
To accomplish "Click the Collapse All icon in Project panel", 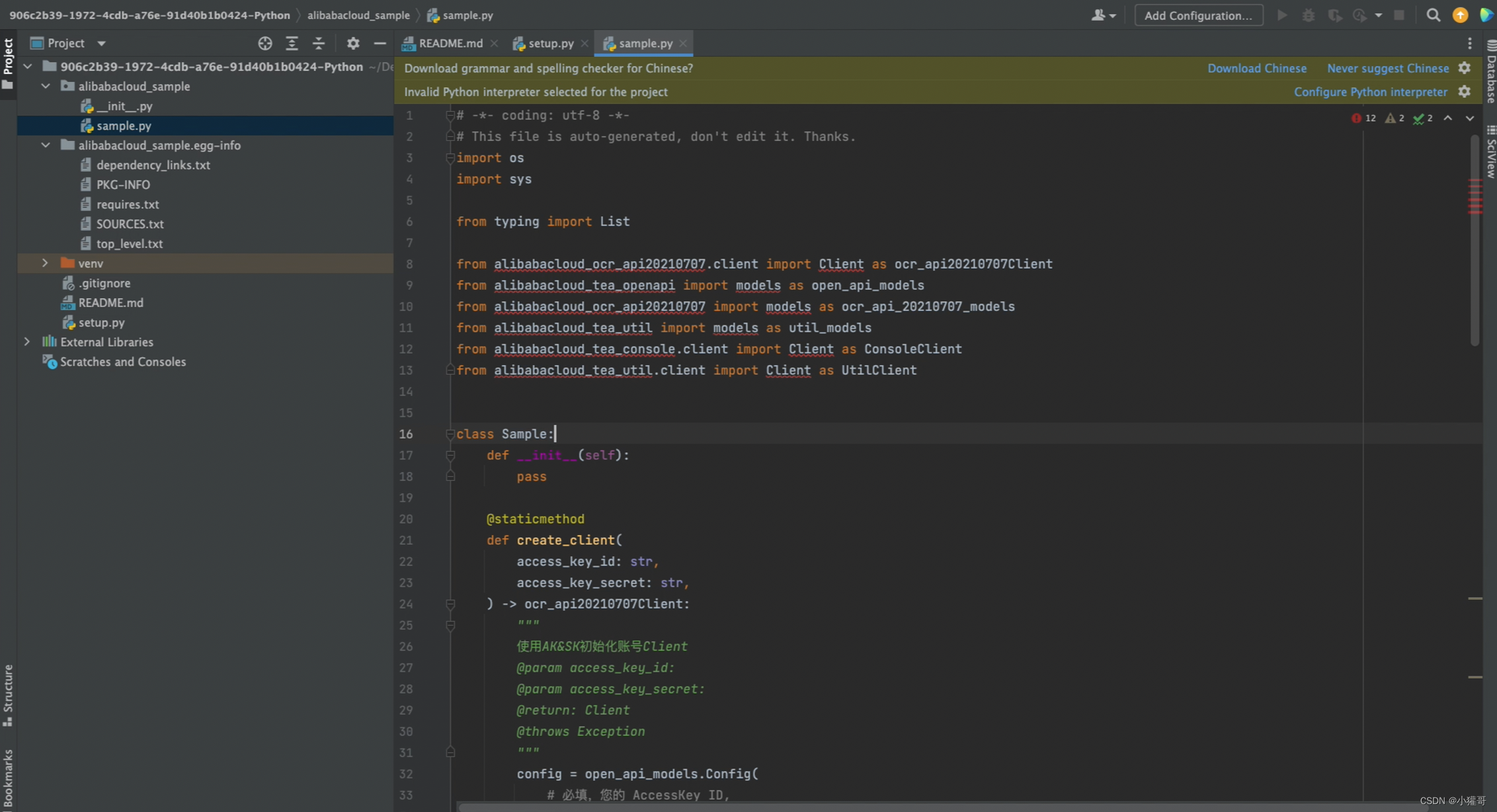I will pos(319,43).
